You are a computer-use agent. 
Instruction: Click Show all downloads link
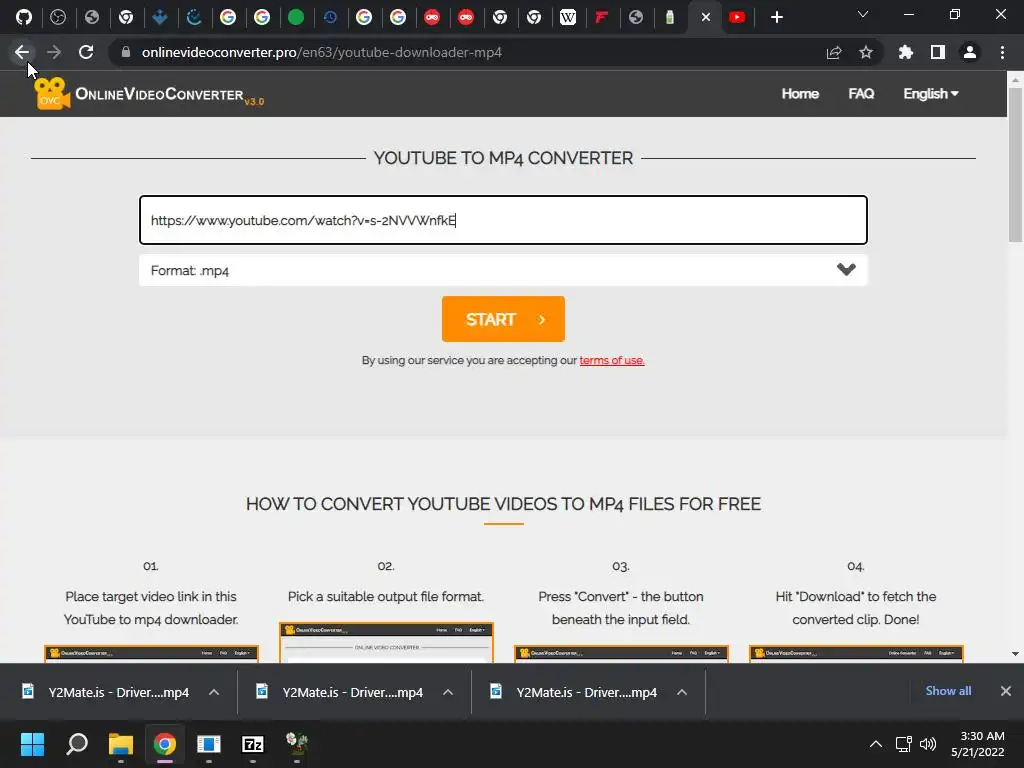(x=948, y=691)
